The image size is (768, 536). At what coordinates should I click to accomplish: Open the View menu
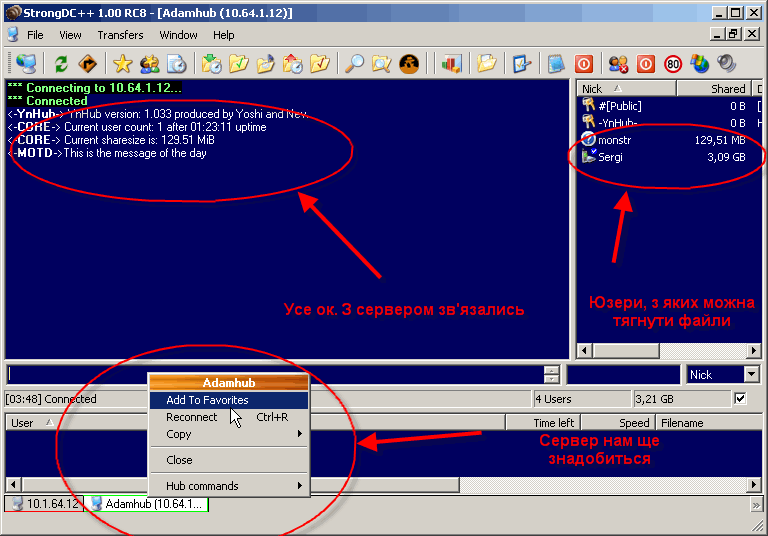tap(70, 35)
